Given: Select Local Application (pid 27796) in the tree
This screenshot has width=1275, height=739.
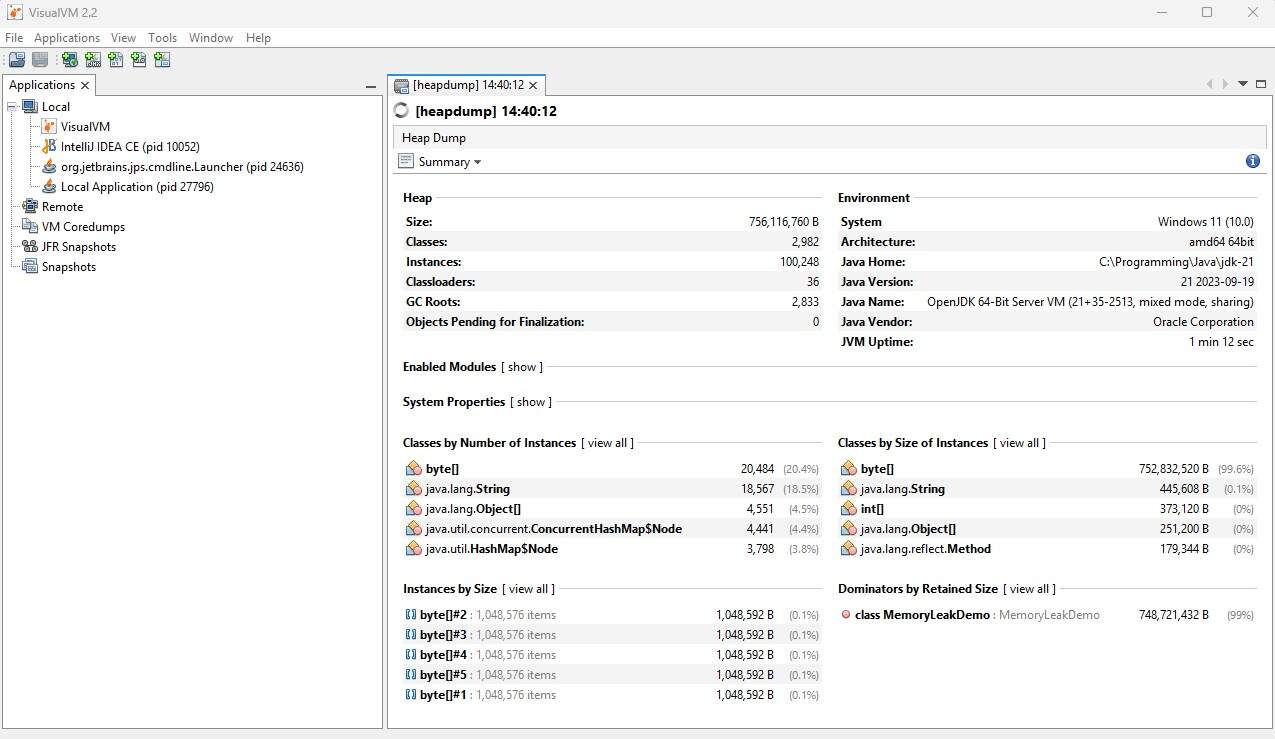Looking at the screenshot, I should pos(137,186).
